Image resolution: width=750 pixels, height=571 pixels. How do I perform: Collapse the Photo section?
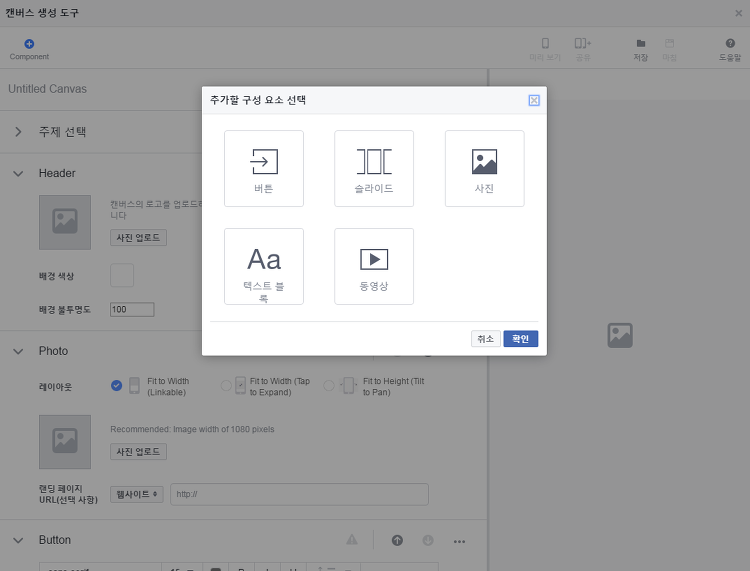(18, 351)
